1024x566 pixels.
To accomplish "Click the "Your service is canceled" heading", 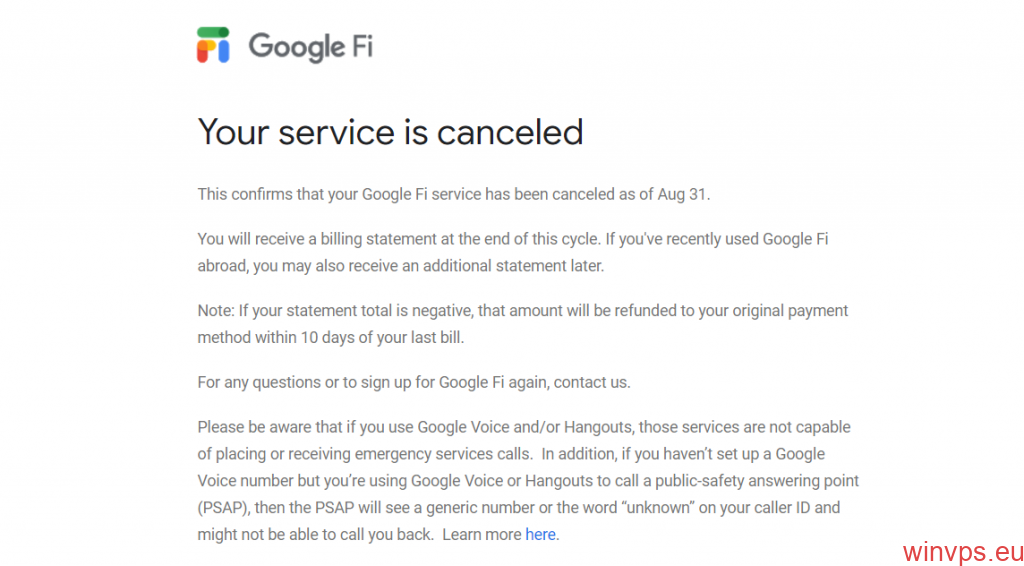I will tap(390, 131).
